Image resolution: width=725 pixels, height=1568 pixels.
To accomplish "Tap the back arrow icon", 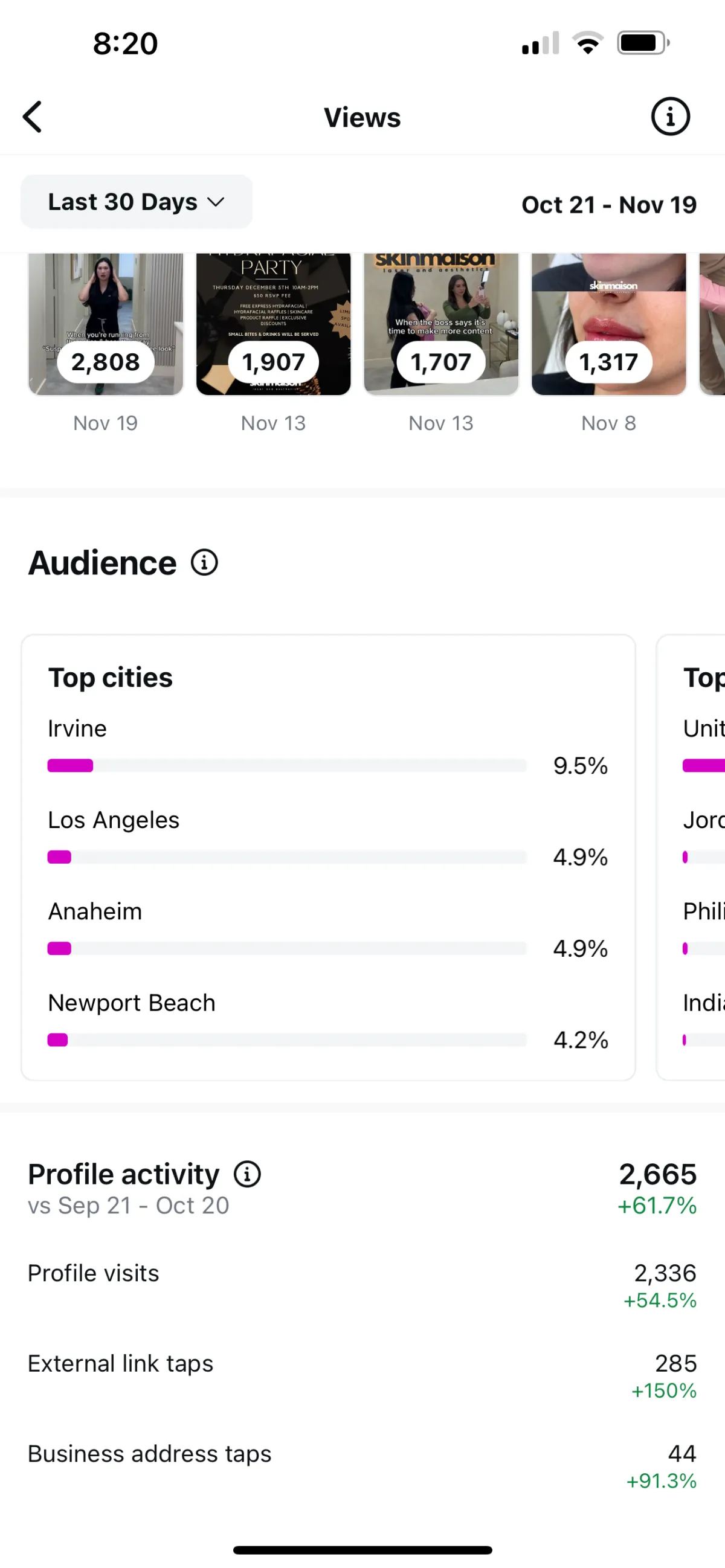I will 33,117.
